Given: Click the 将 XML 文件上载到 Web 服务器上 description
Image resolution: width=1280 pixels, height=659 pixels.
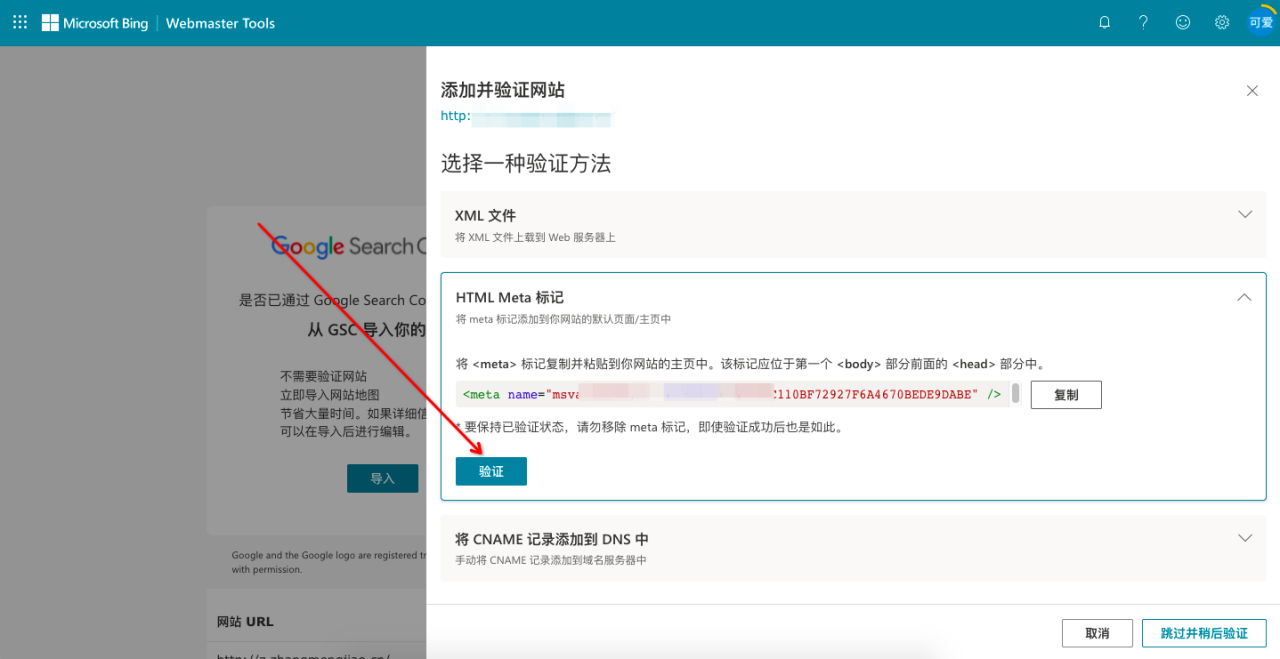Looking at the screenshot, I should click(535, 237).
